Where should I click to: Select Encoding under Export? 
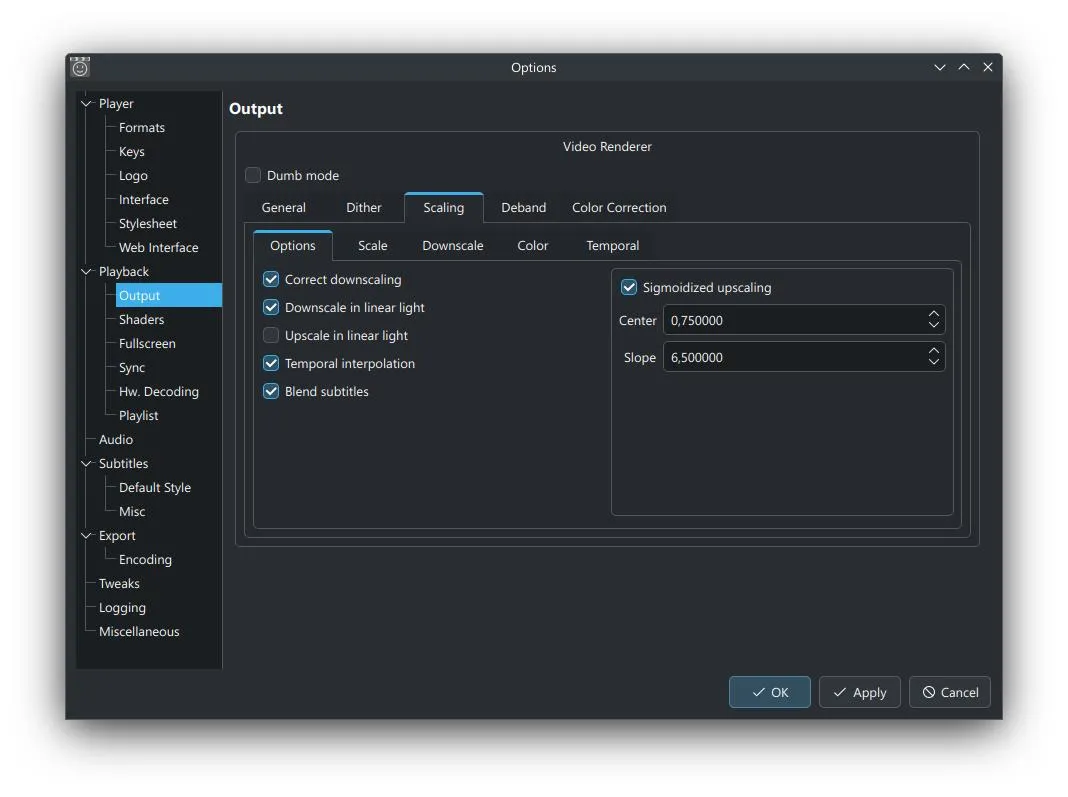[145, 559]
